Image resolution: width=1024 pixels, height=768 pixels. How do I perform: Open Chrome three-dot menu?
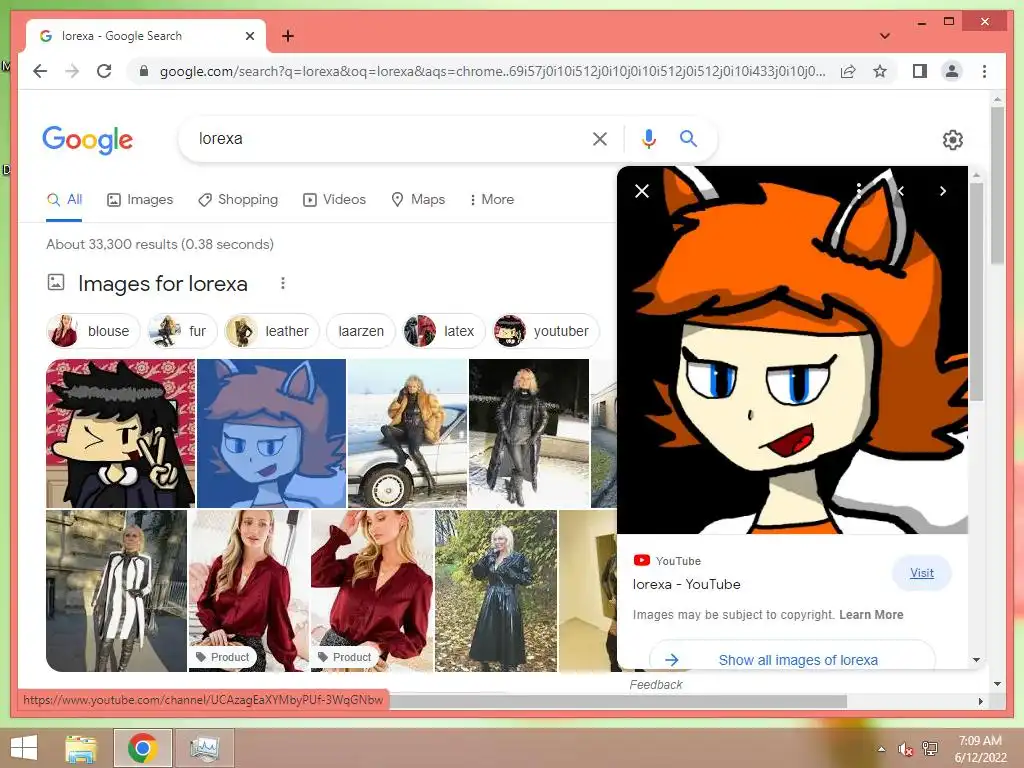(x=984, y=71)
